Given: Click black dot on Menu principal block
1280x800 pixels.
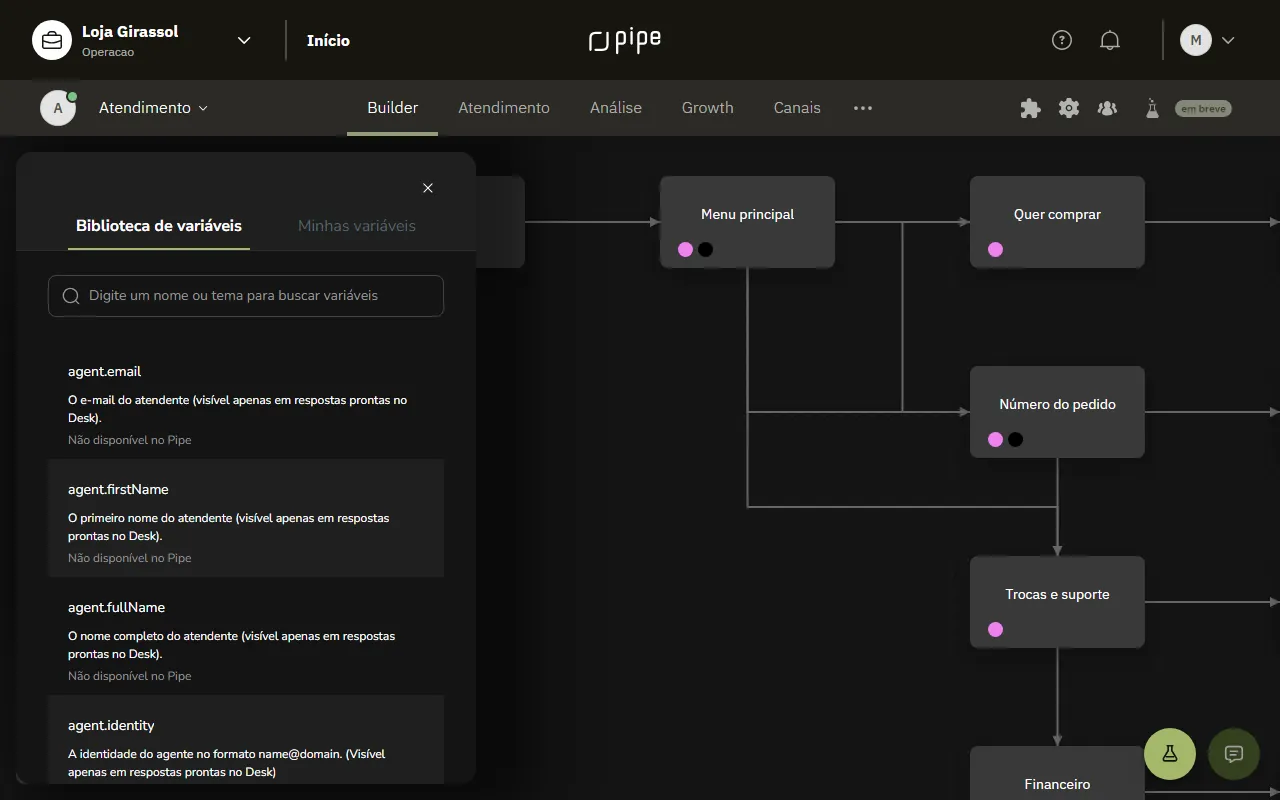Looking at the screenshot, I should point(705,249).
